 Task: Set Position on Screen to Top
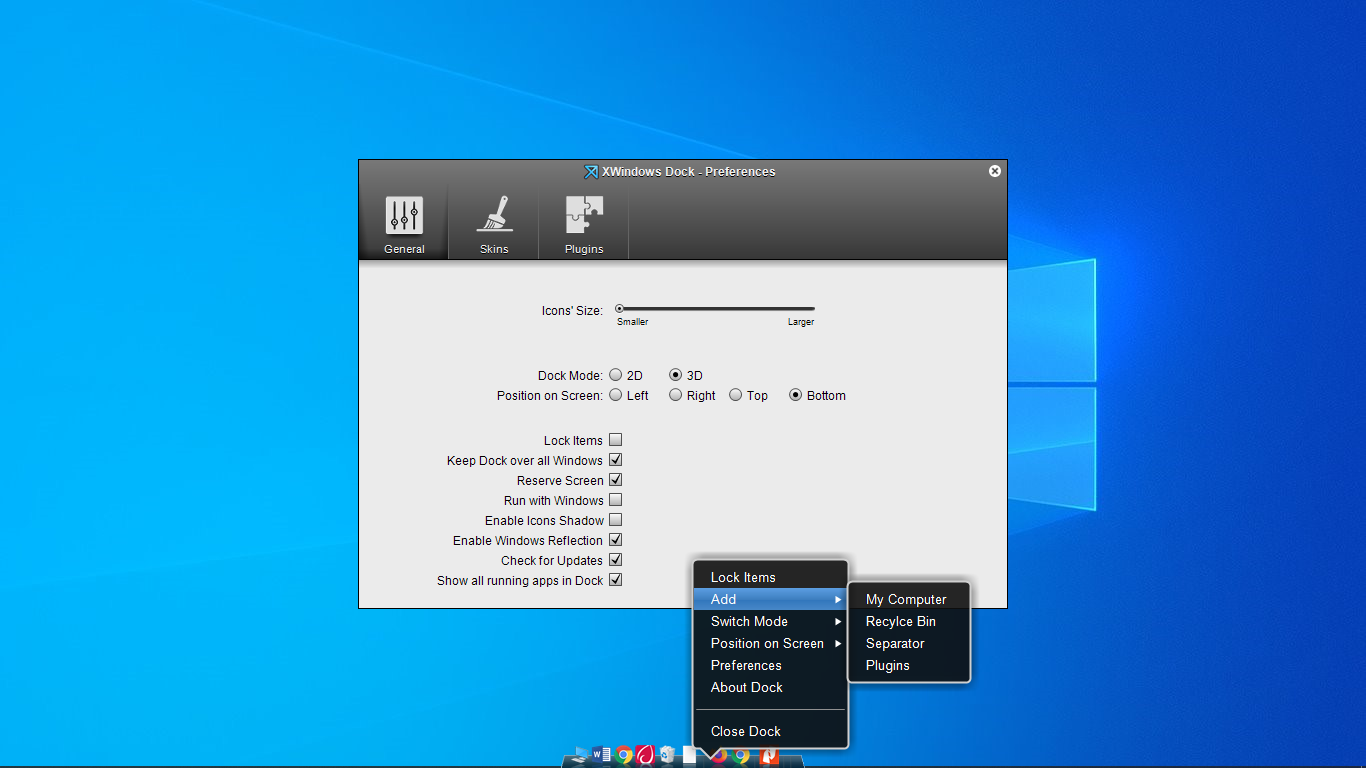[x=735, y=395]
